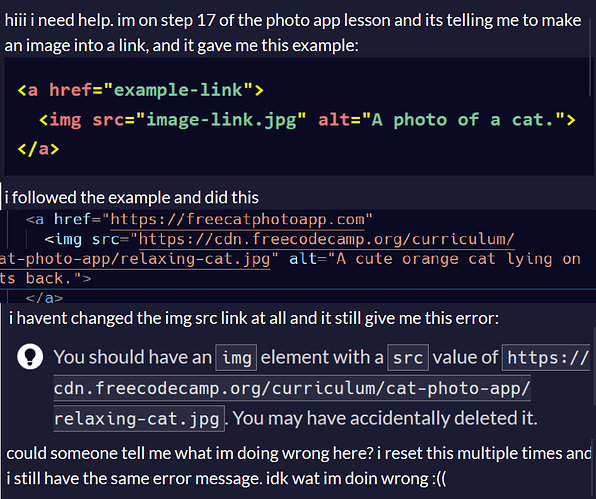The height and width of the screenshot is (499, 596).
Task: Click the "i followed the example" text line
Action: tap(132, 198)
